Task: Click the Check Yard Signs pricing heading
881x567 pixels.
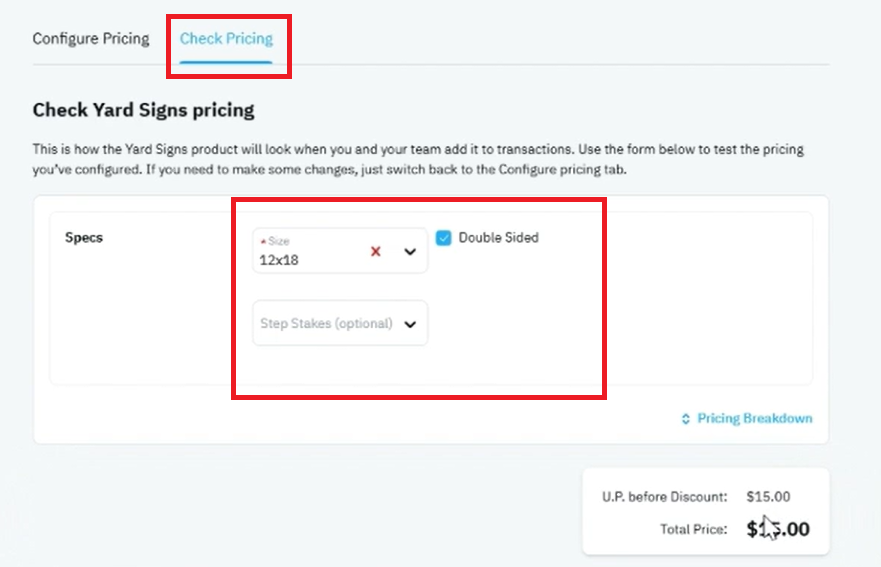Action: tap(143, 110)
